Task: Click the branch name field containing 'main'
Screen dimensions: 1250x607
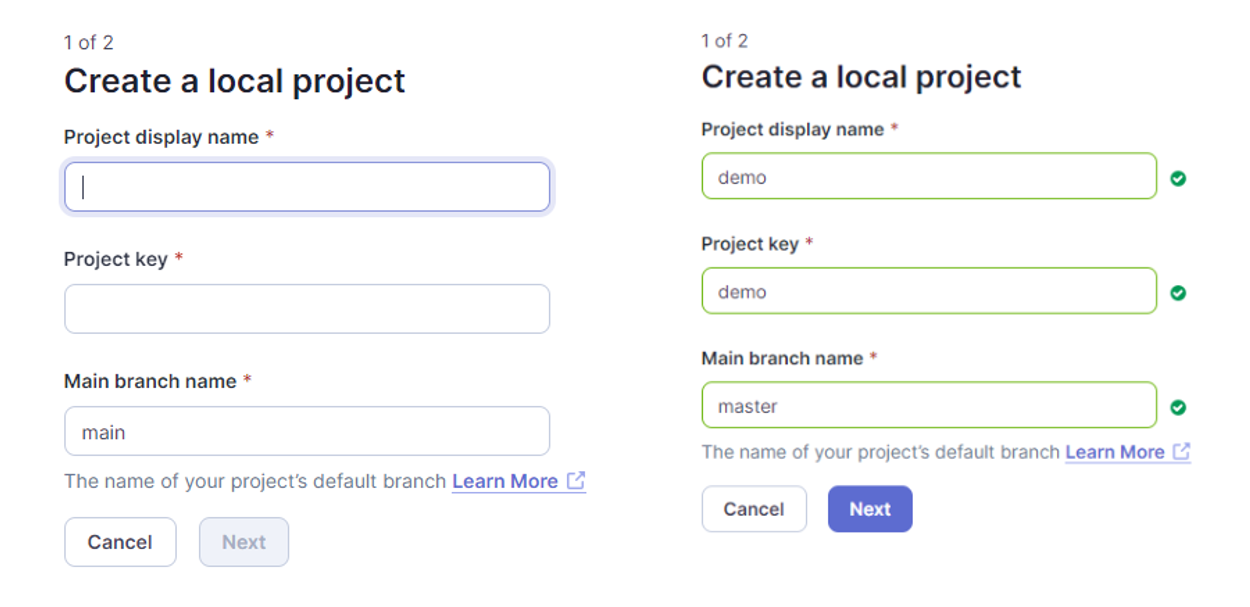Action: (x=307, y=431)
